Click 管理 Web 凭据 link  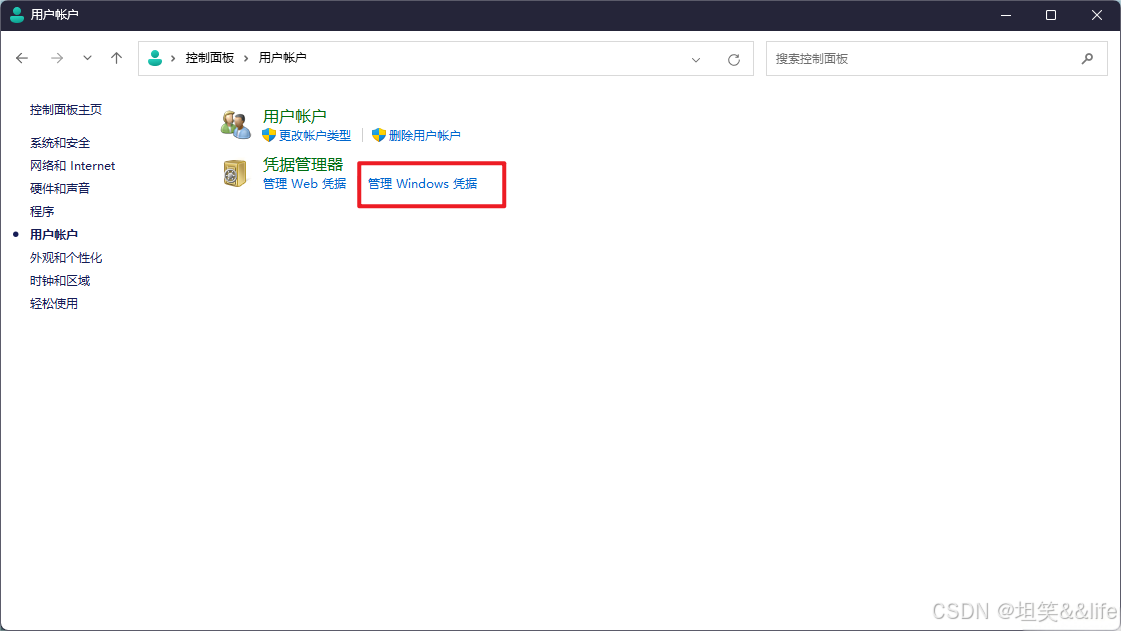pyautogui.click(x=305, y=184)
